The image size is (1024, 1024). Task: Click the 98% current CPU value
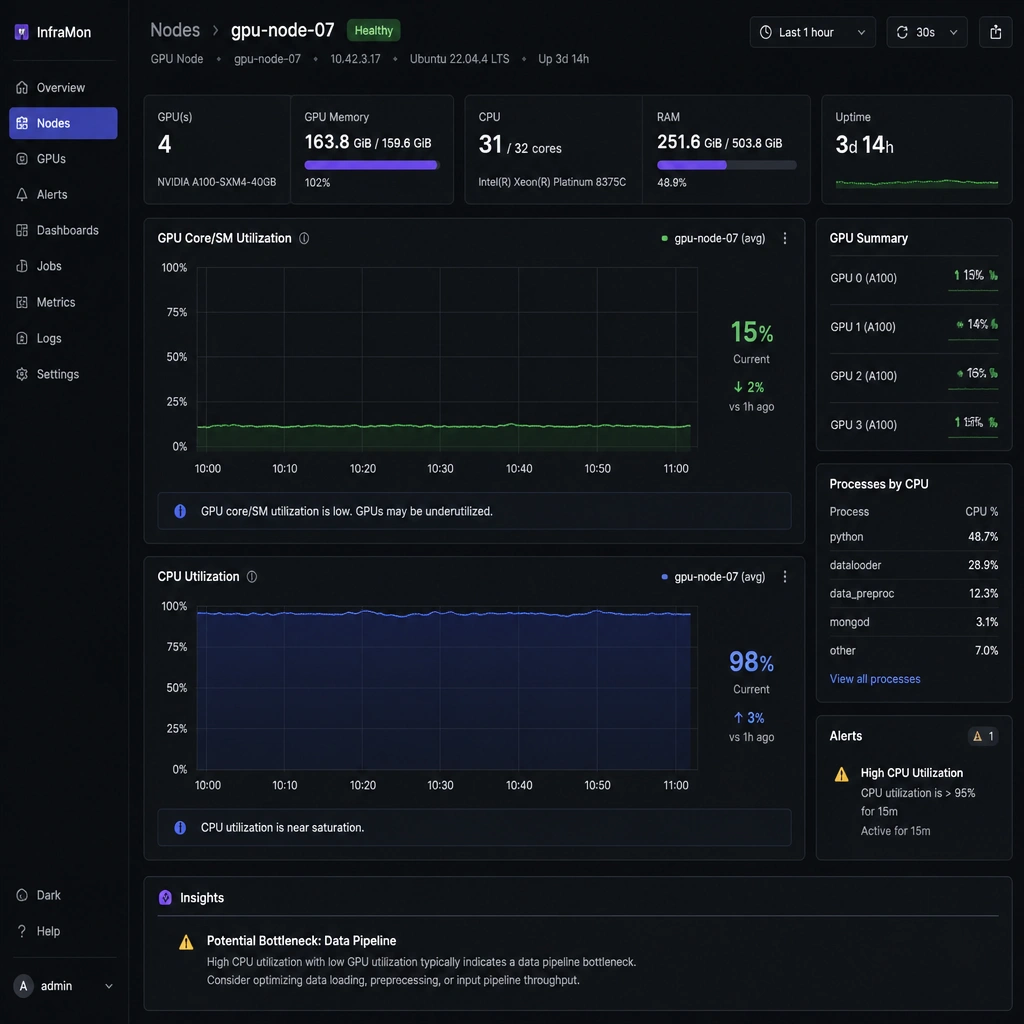(x=751, y=662)
